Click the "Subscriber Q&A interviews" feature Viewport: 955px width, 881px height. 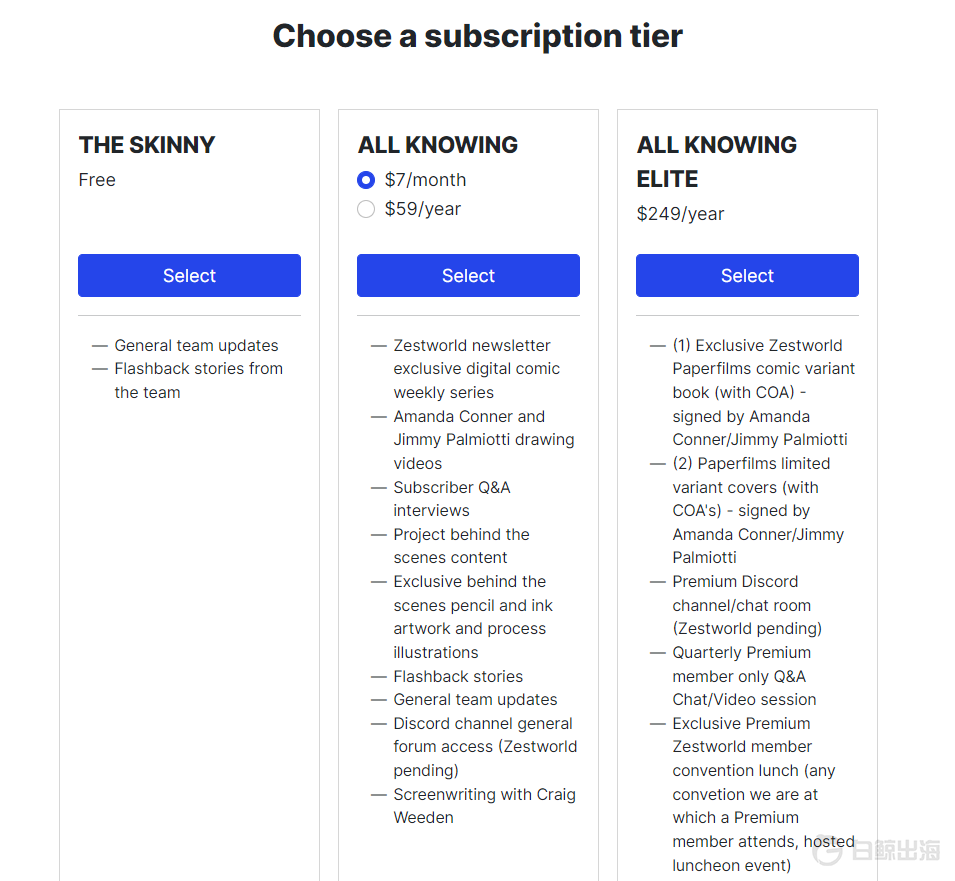click(x=451, y=499)
